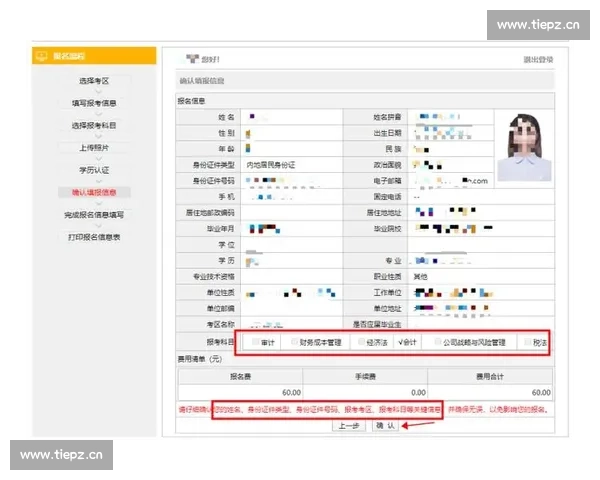Go to the 选择考区 step
This screenshot has height=480, width=600.
(94, 81)
